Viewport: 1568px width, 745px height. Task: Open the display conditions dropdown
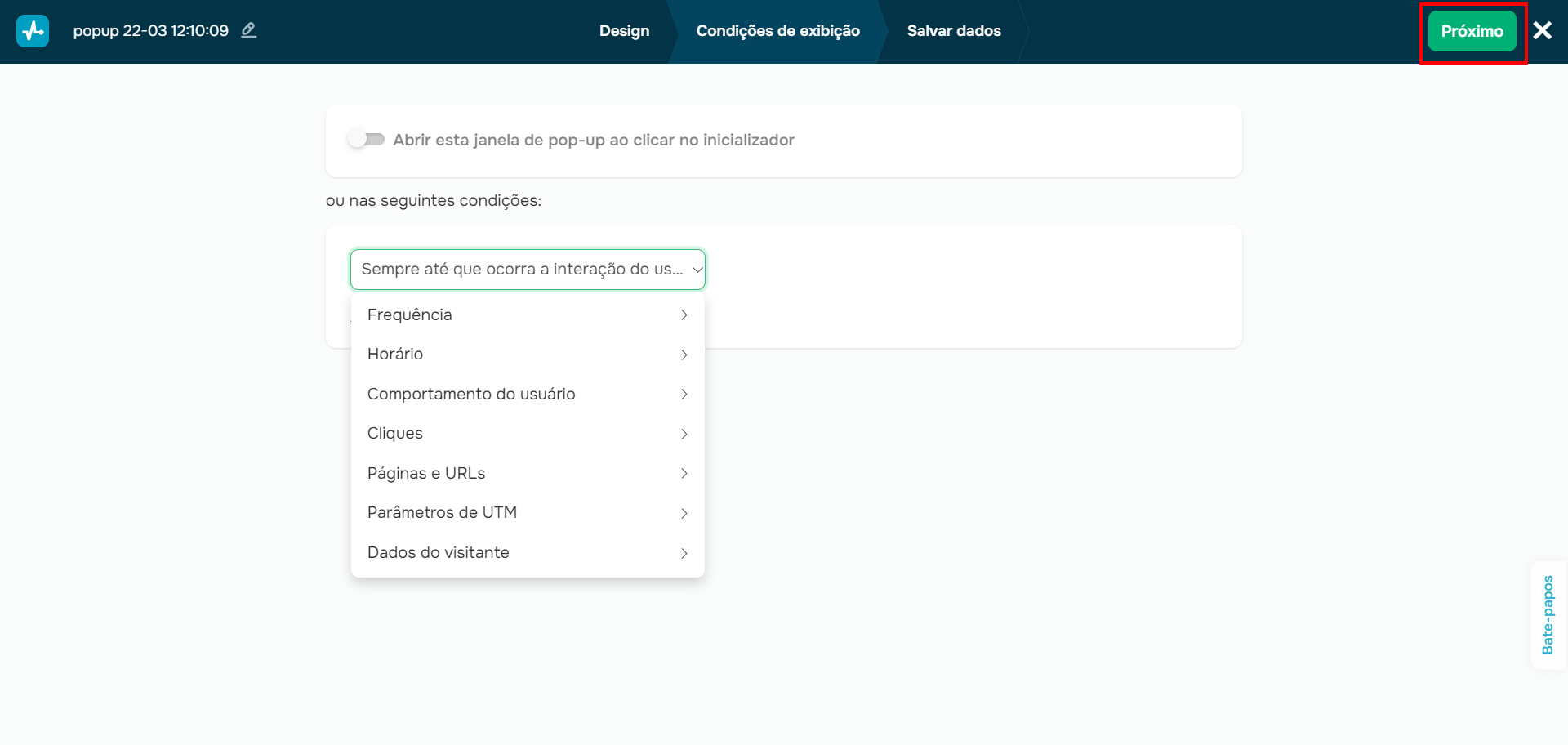tap(528, 270)
